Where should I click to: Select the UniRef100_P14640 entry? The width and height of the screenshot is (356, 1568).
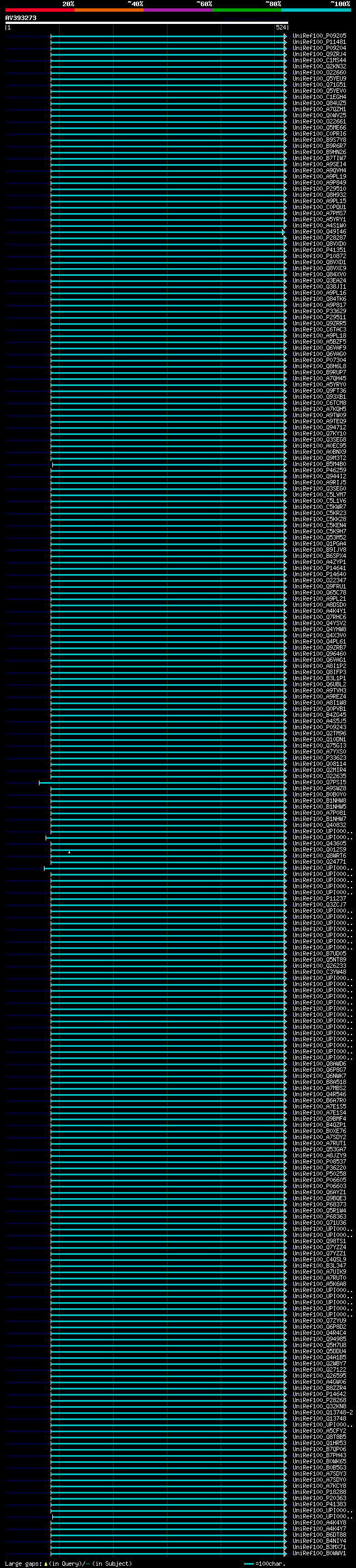coord(319,575)
